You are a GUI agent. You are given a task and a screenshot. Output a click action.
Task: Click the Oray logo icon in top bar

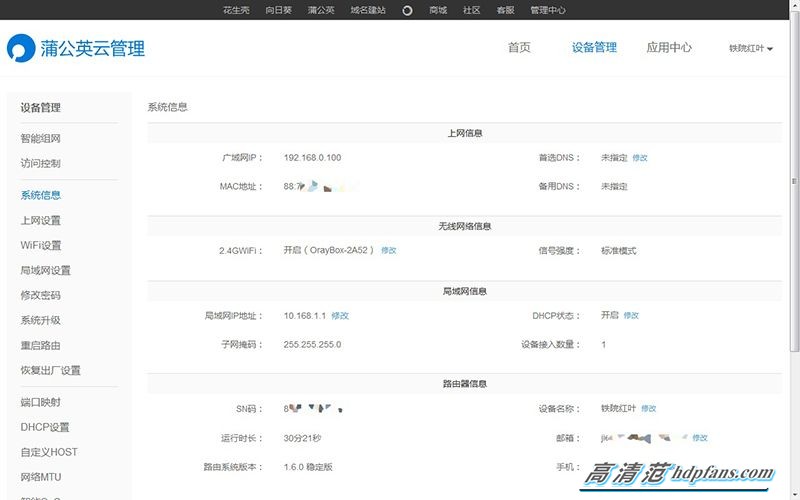click(x=407, y=10)
